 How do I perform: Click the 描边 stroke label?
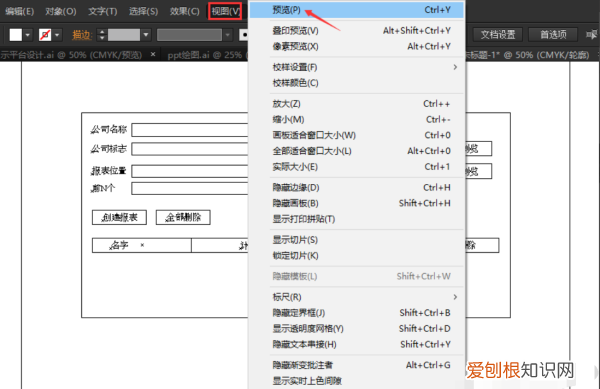click(82, 35)
